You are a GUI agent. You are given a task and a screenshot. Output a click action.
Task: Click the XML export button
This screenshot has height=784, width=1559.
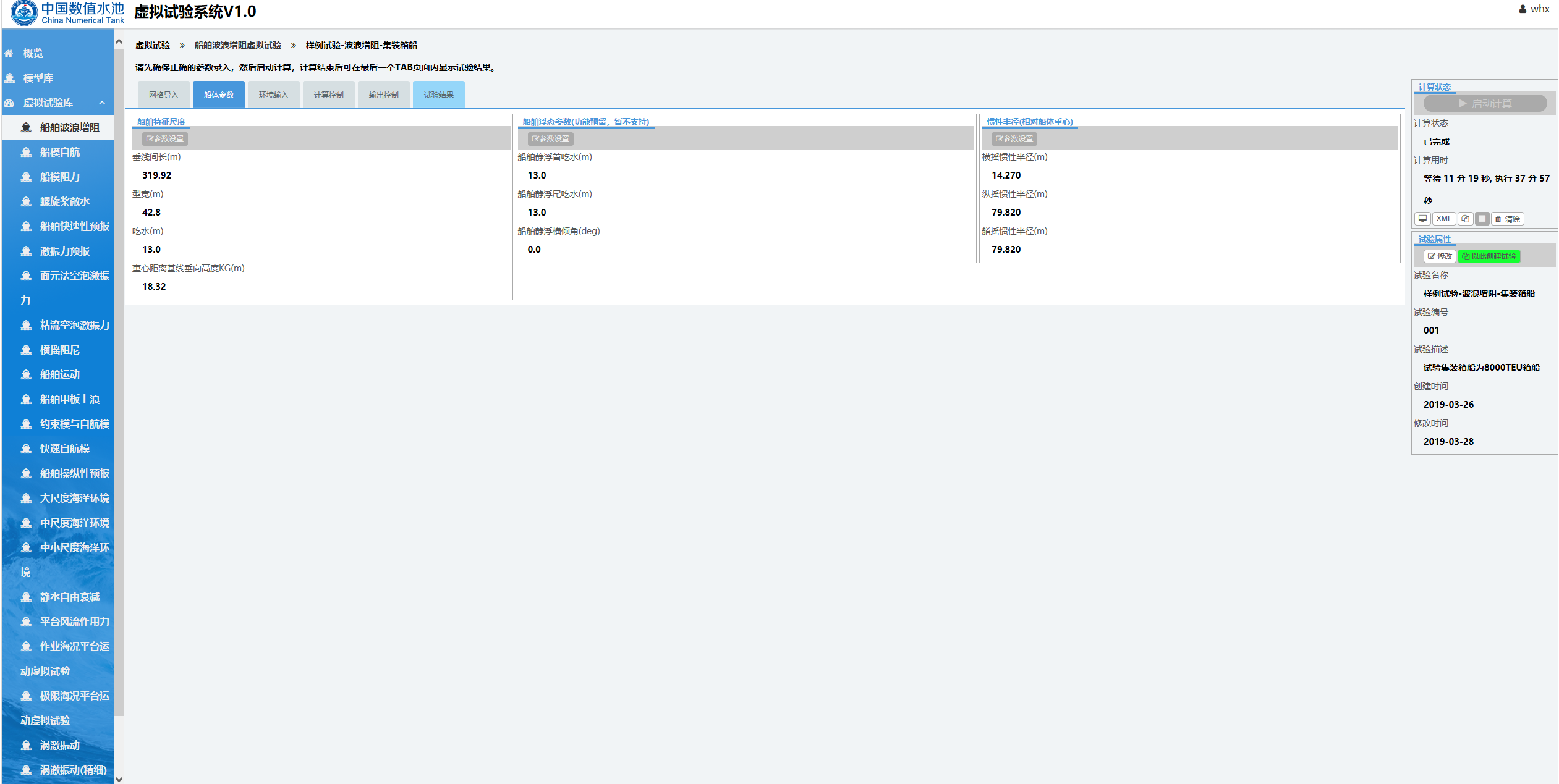(1444, 219)
